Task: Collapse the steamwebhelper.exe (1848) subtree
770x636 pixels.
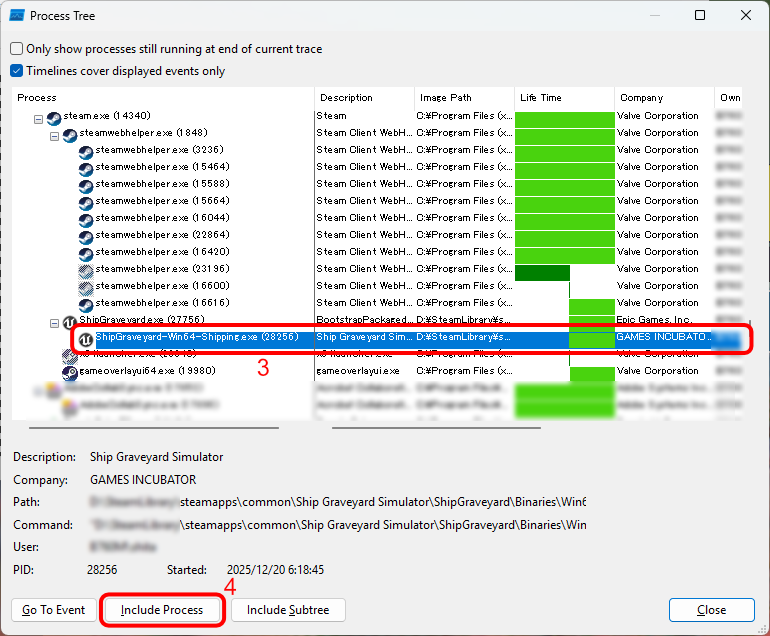Action: [55, 134]
